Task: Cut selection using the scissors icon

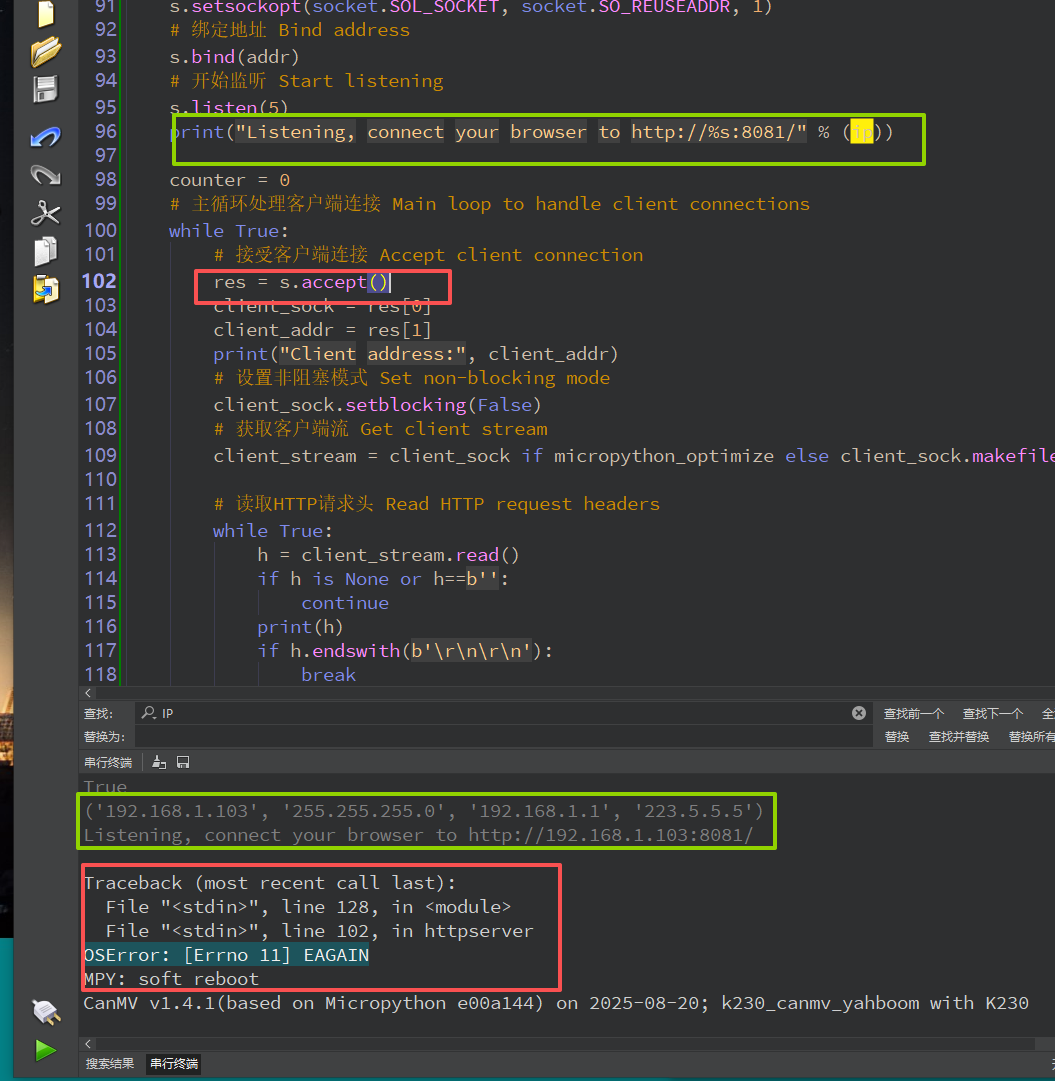Action: click(46, 213)
